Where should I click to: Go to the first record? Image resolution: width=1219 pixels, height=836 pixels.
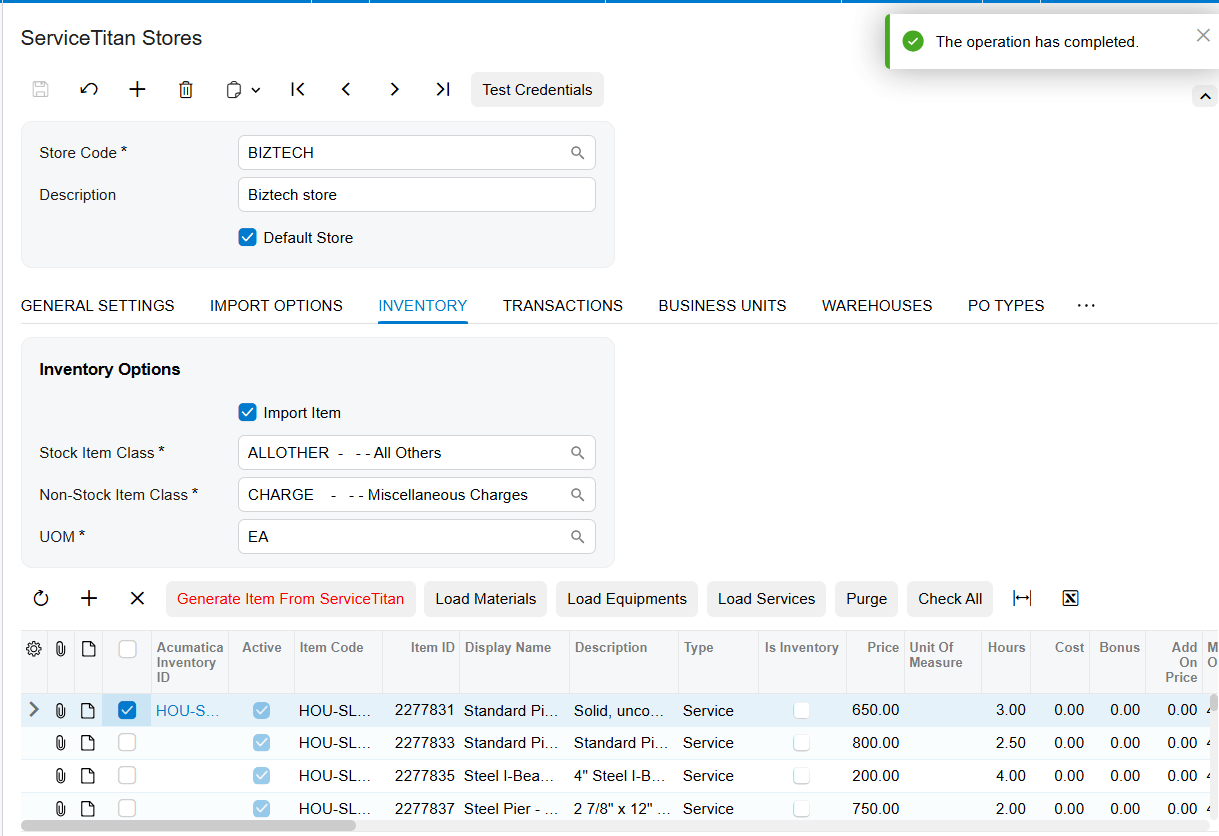[298, 89]
